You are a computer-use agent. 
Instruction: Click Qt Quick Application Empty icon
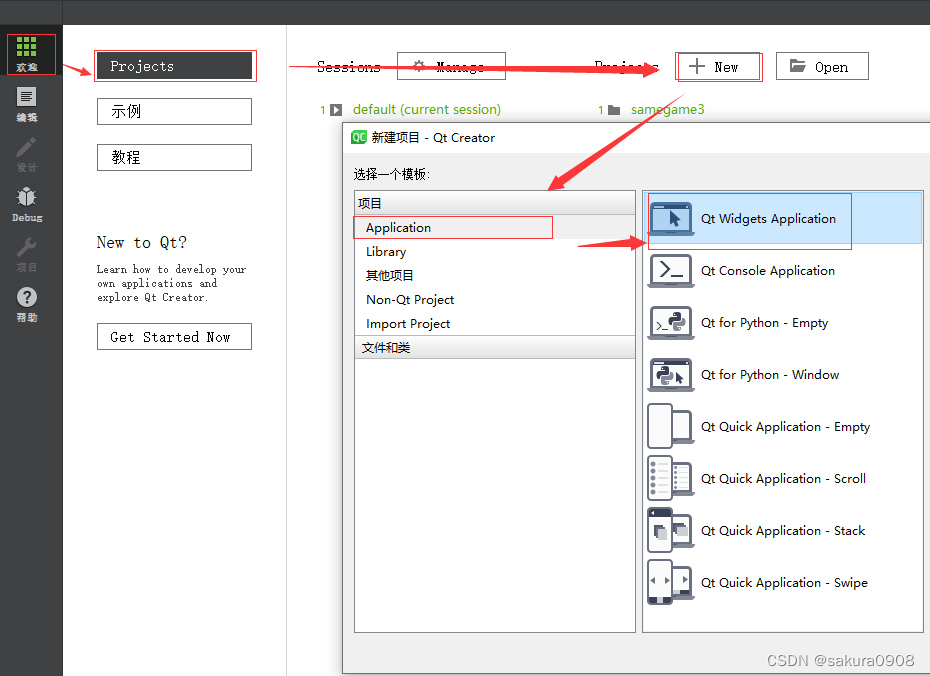click(671, 426)
